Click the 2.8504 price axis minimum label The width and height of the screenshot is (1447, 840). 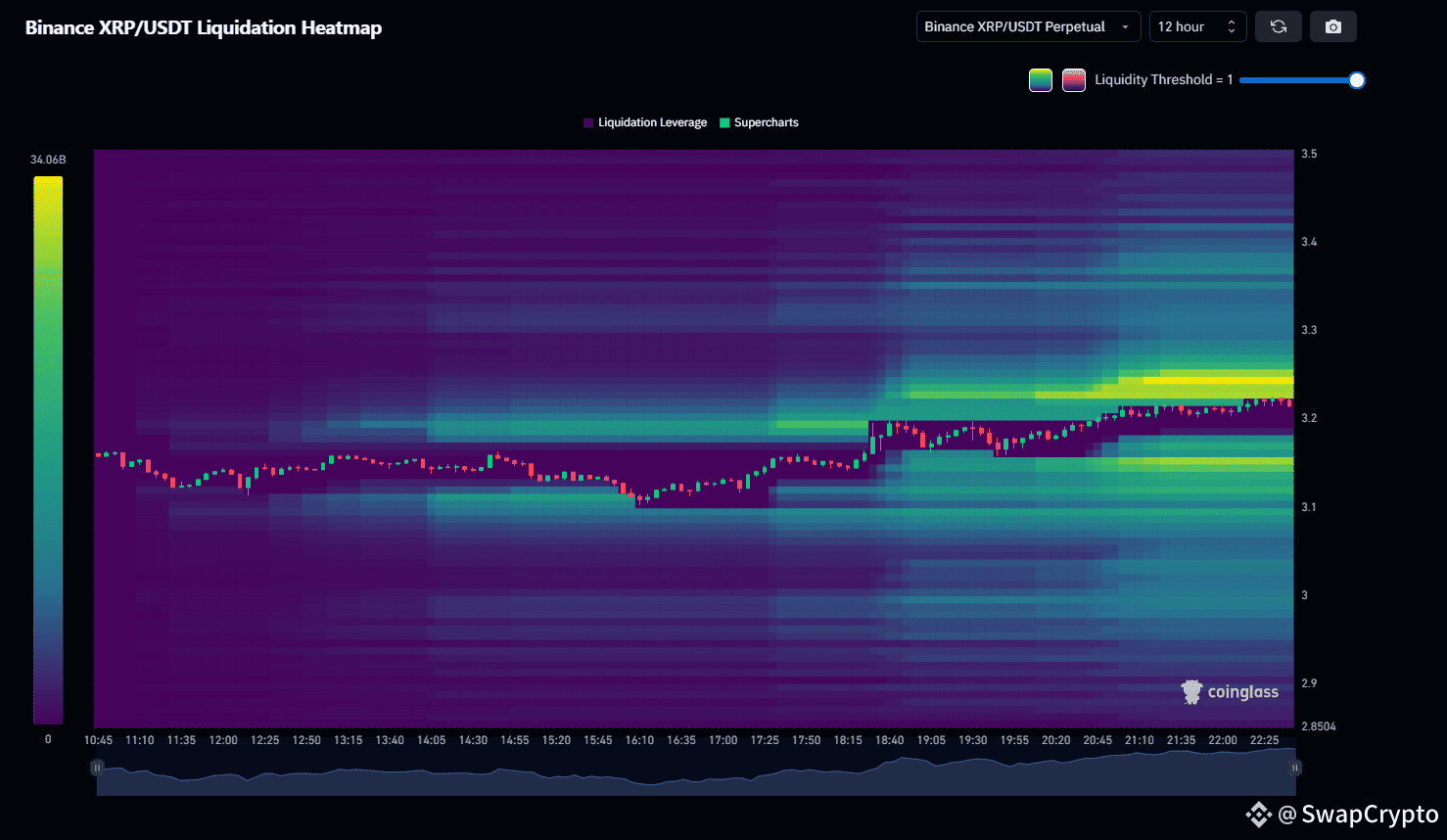(1319, 726)
